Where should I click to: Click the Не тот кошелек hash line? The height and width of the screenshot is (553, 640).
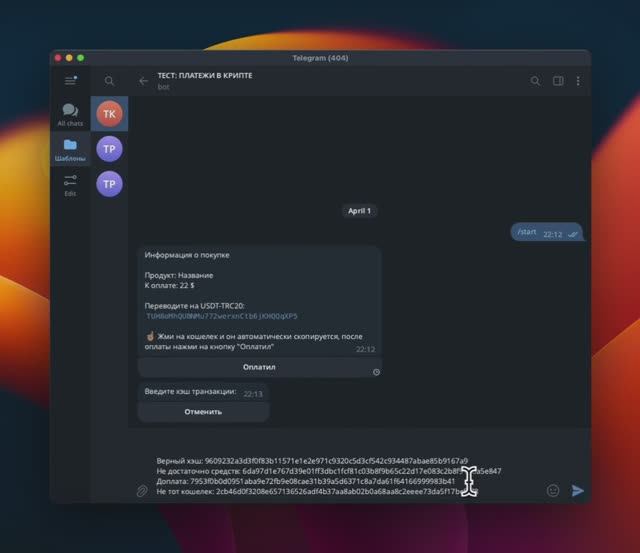(x=317, y=491)
